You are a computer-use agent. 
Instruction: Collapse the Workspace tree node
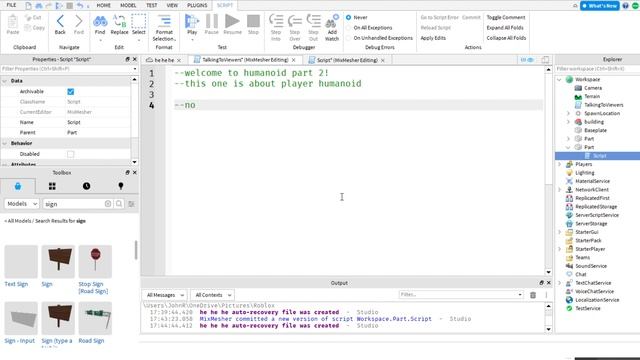(560, 80)
